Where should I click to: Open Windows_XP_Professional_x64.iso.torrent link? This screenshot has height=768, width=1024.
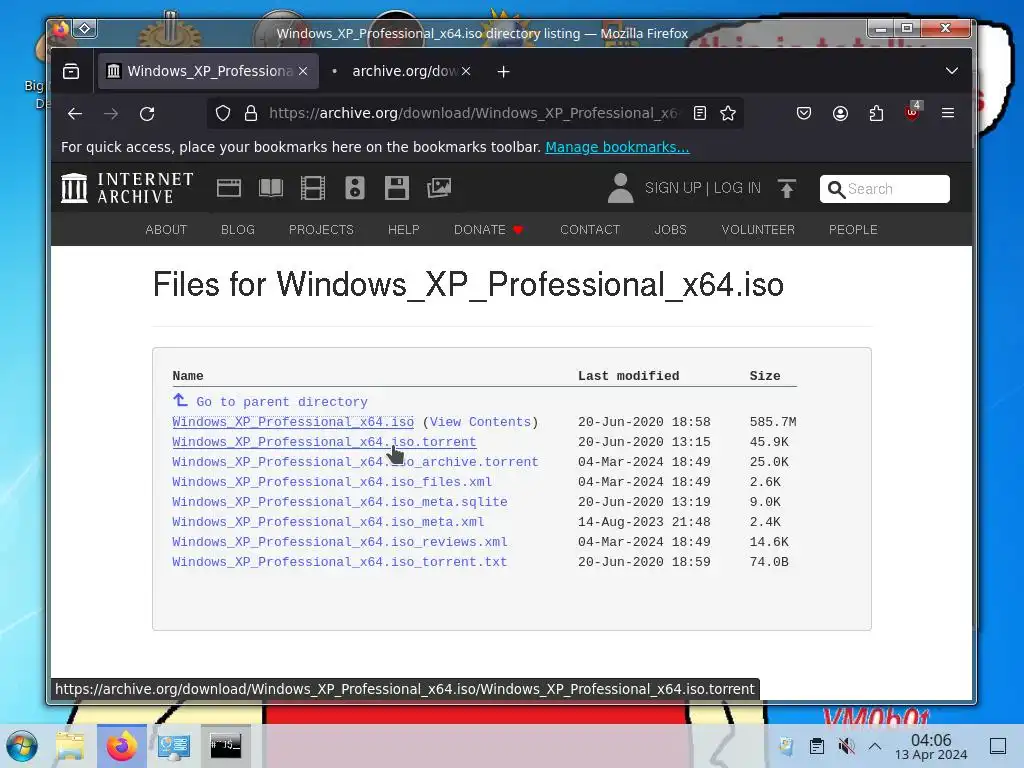pos(325,442)
